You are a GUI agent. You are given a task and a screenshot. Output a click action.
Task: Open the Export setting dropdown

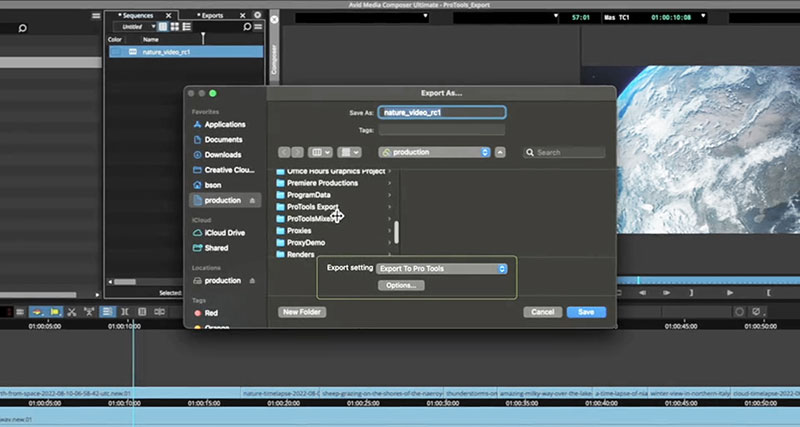pos(441,269)
